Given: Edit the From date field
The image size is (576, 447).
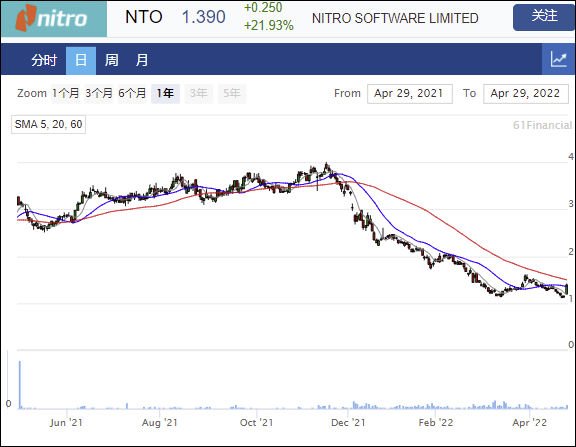Looking at the screenshot, I should tap(410, 93).
